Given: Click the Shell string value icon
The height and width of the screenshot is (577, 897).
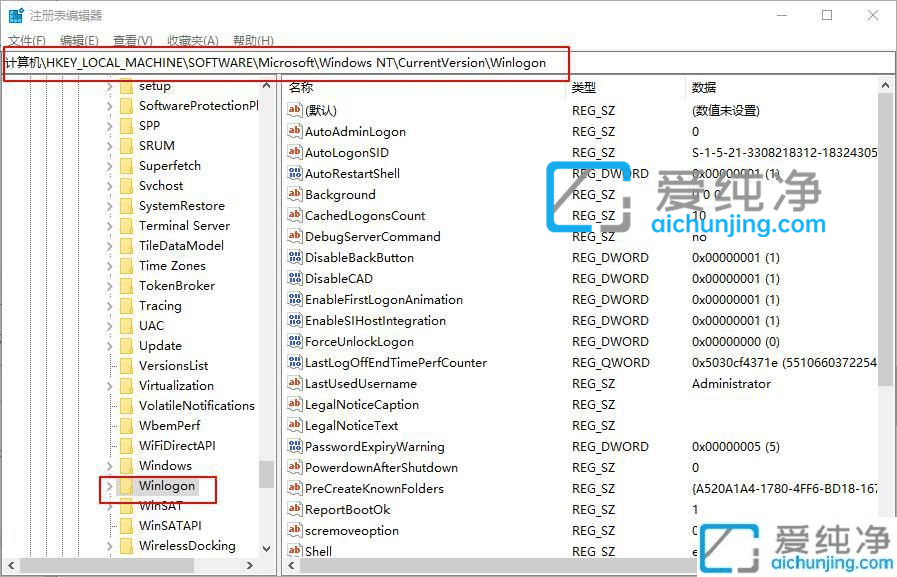Looking at the screenshot, I should click(295, 551).
